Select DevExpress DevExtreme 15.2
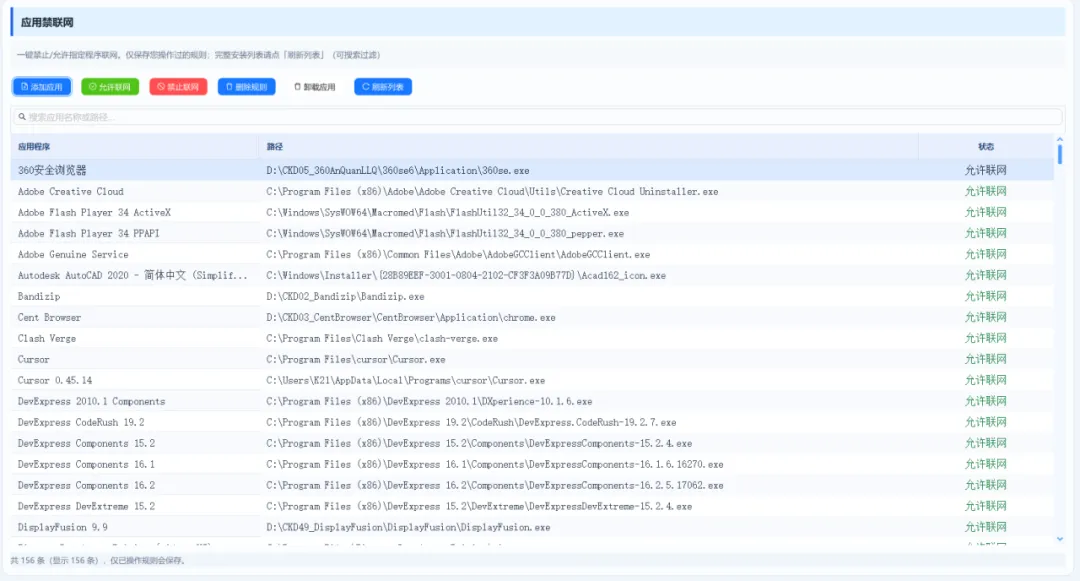 click(x=86, y=507)
